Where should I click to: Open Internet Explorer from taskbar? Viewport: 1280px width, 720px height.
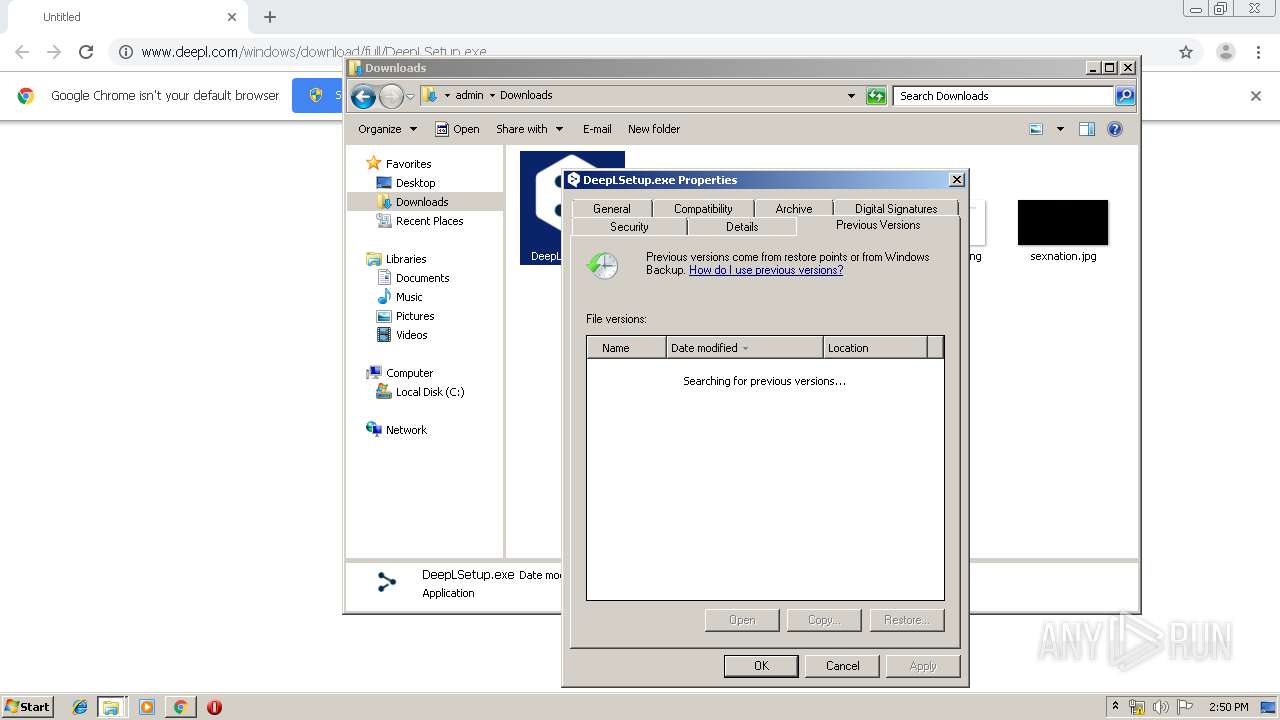(80, 707)
